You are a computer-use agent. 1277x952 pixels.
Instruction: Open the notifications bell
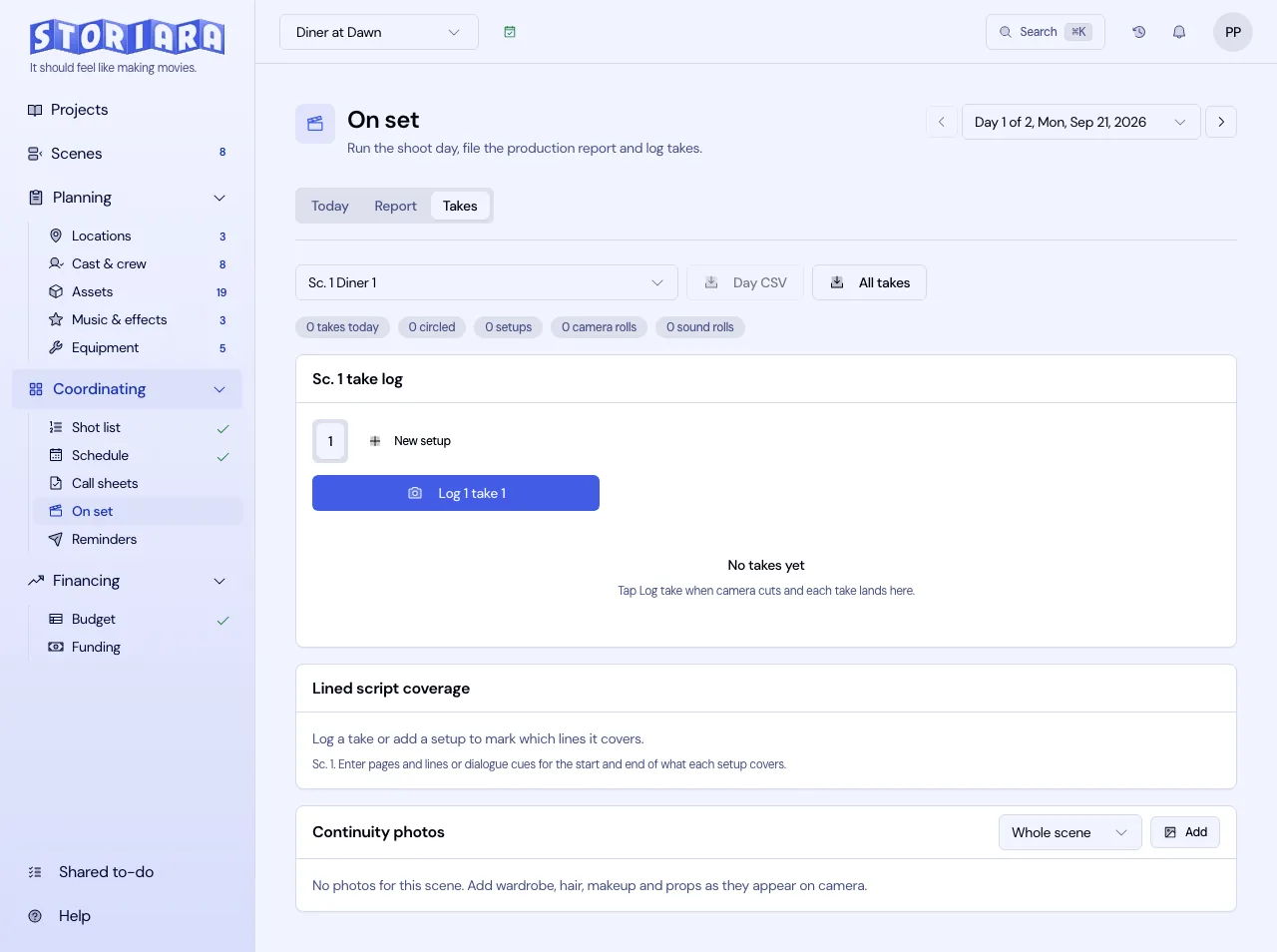tap(1179, 32)
